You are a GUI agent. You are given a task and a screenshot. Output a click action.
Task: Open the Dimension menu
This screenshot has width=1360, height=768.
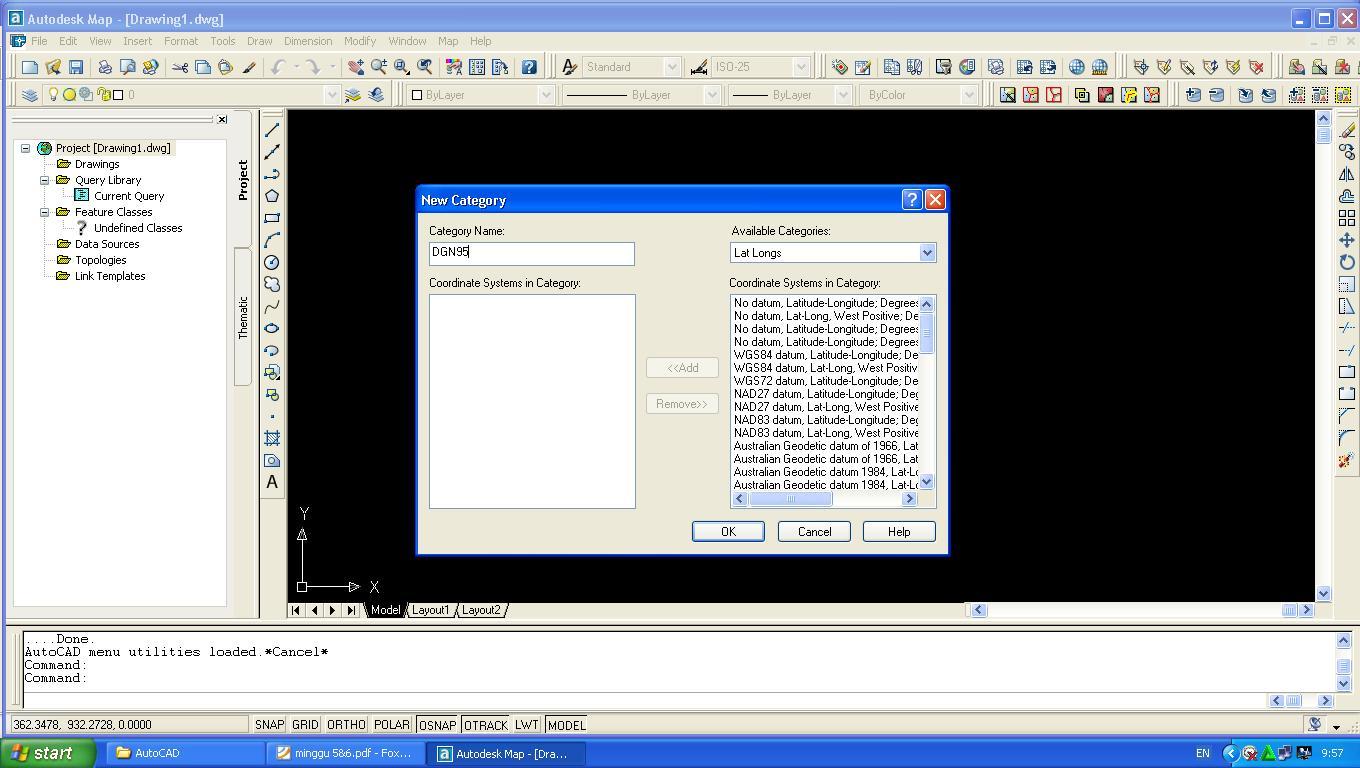pos(308,41)
